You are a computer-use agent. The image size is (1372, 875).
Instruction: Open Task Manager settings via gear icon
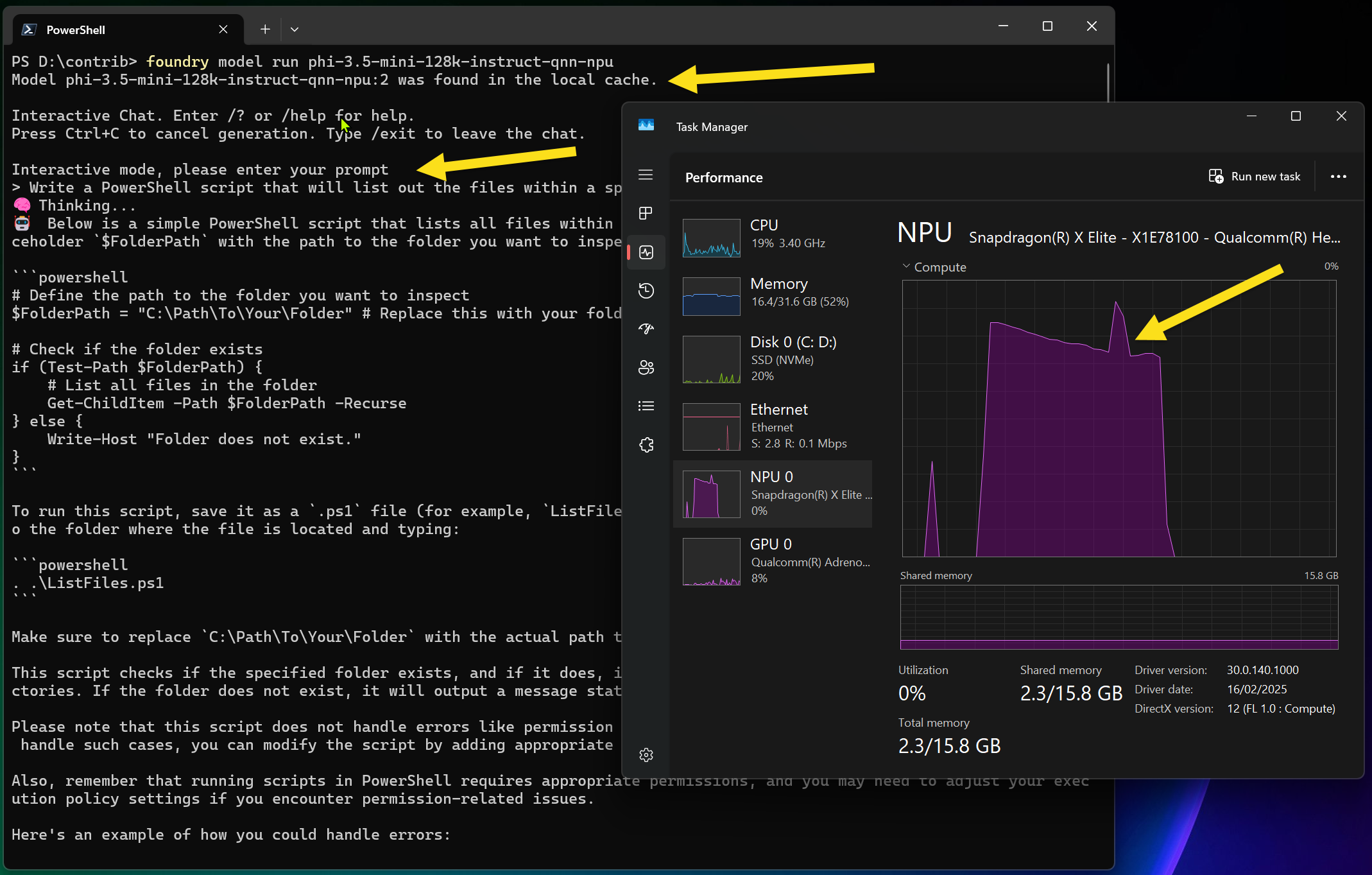(x=646, y=755)
